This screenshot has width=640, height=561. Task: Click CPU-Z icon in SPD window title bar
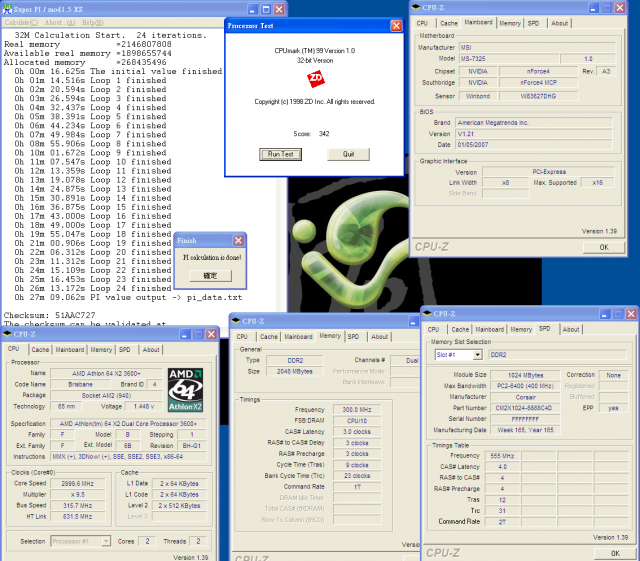427,313
